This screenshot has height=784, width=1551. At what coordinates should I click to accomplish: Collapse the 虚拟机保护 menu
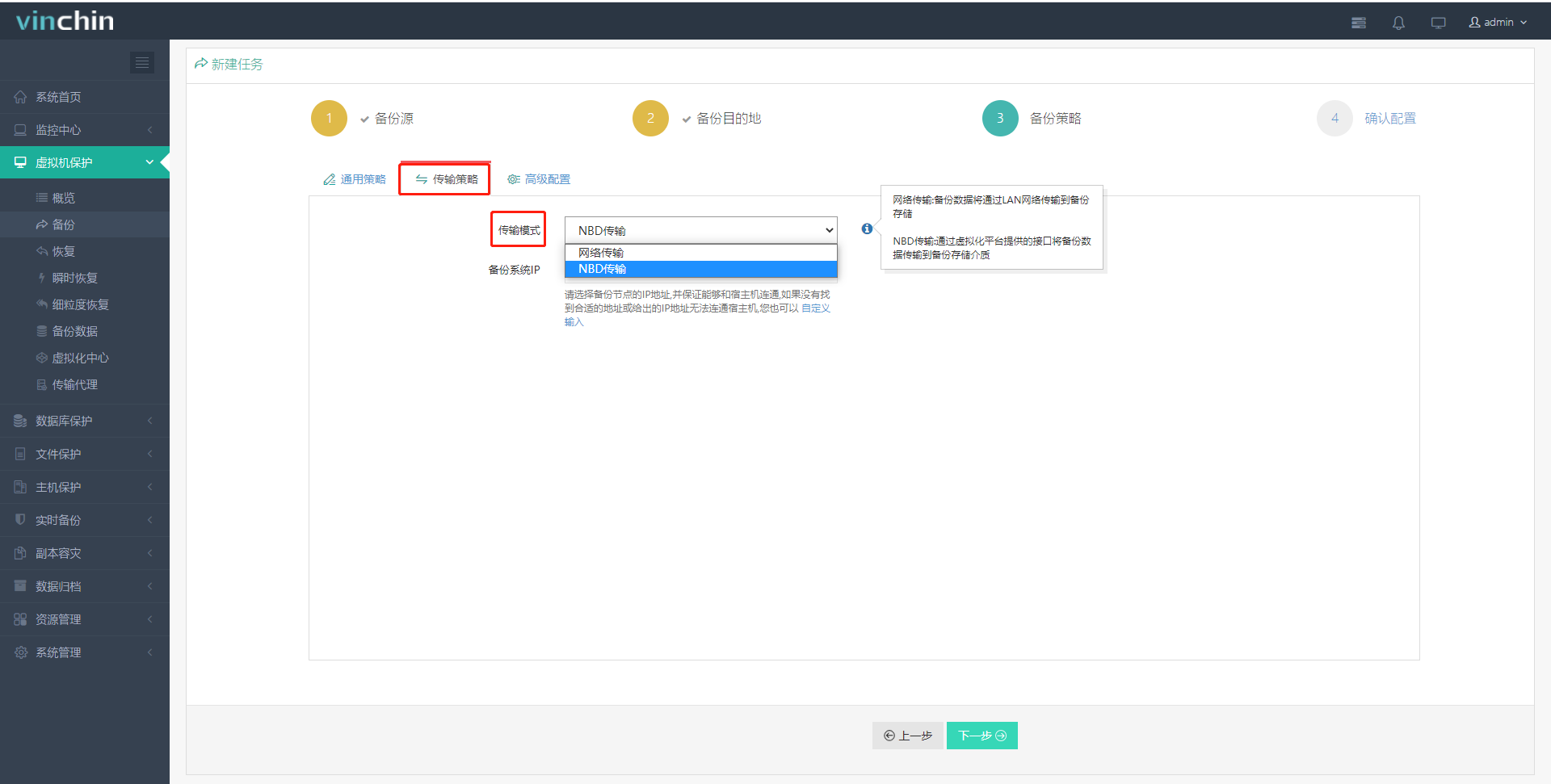tap(85, 162)
